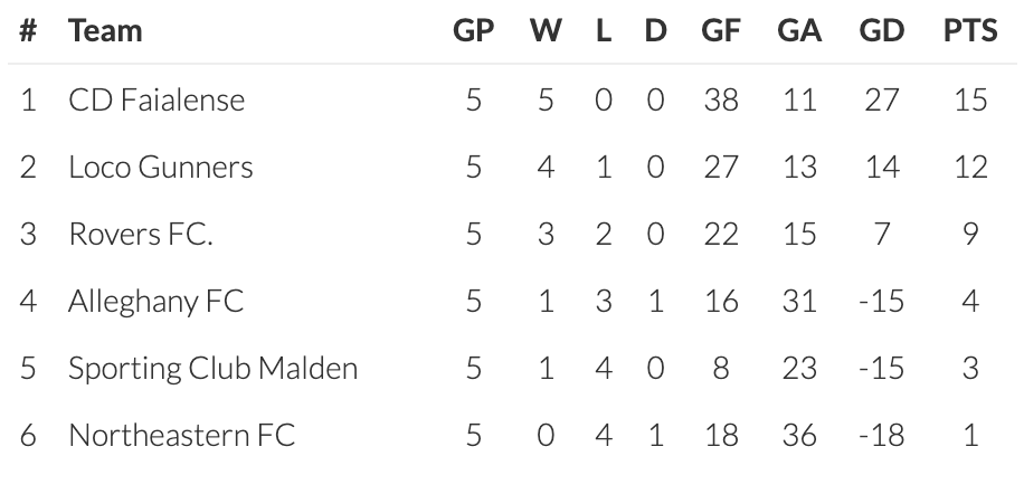1024x494 pixels.
Task: Sort table by GD header
Action: coord(881,31)
